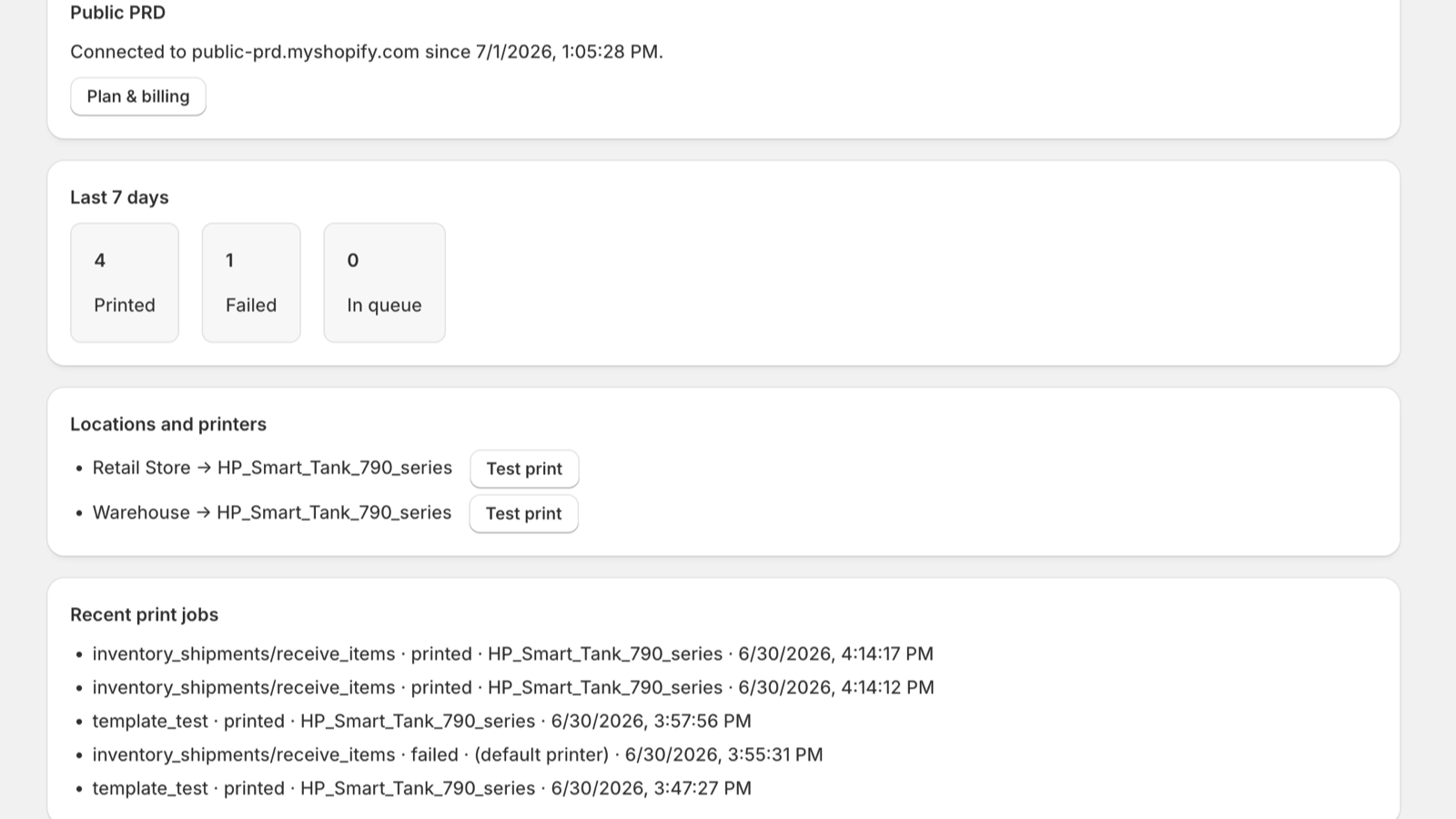Select the print job at 4:14:17 PM
The image size is (1456, 819).
click(x=513, y=653)
